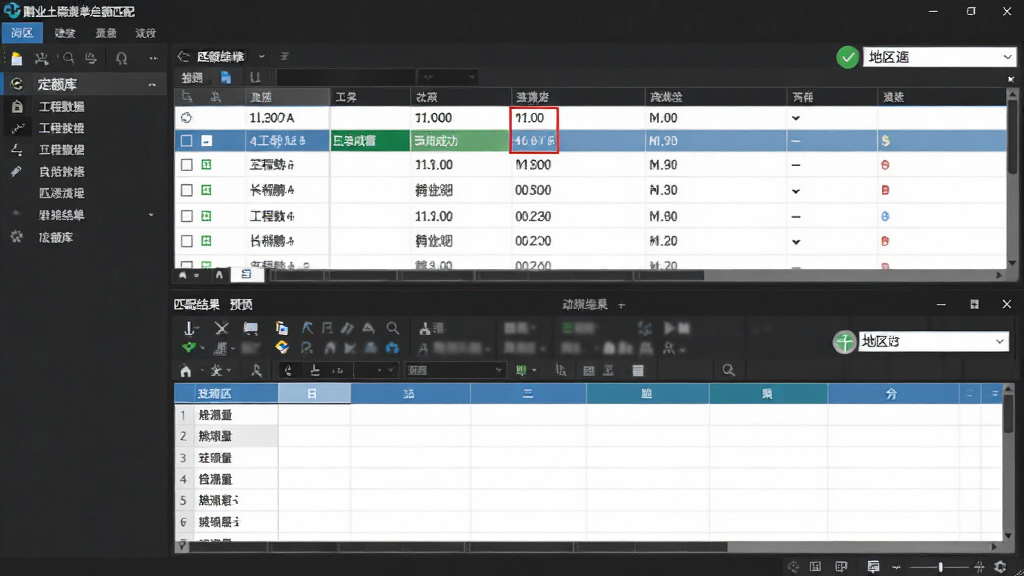
Task: Expand the green plus box in the 00230 row
Action: pyautogui.click(x=206, y=216)
